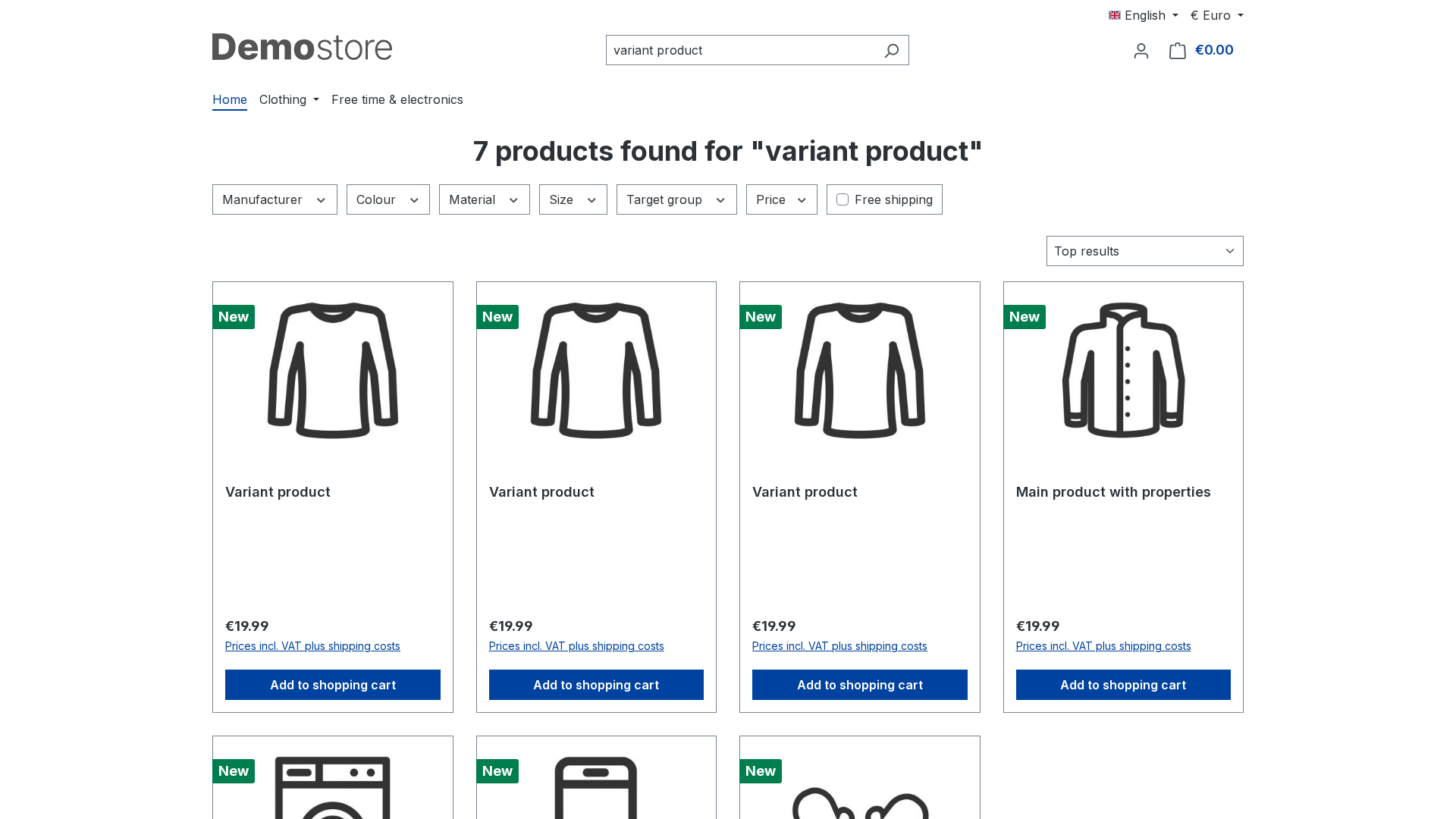Image resolution: width=1456 pixels, height=819 pixels.
Task: Enable the Free shipping checkbox
Action: click(x=843, y=199)
